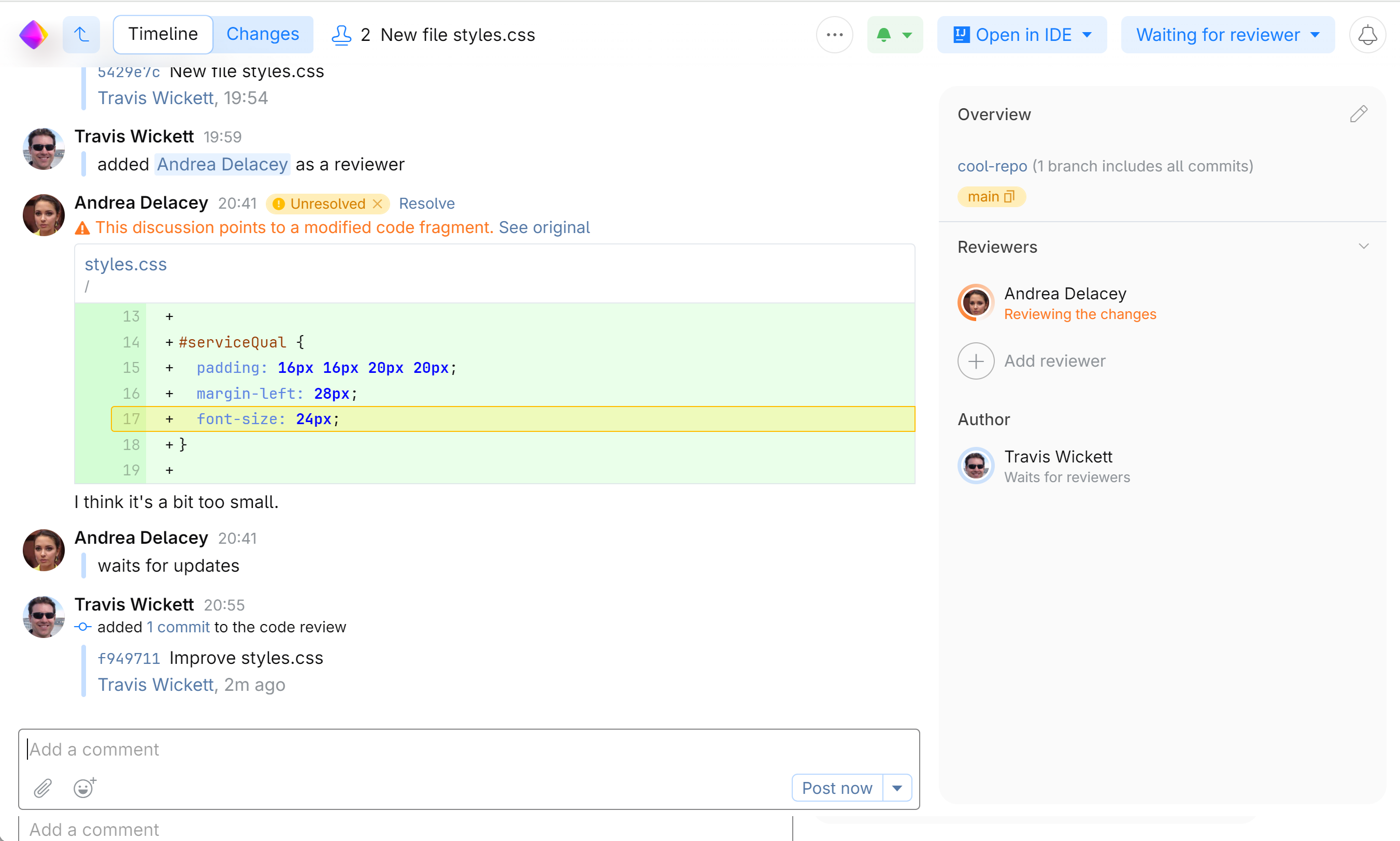
Task: Click the notification bell outline icon
Action: (1367, 35)
